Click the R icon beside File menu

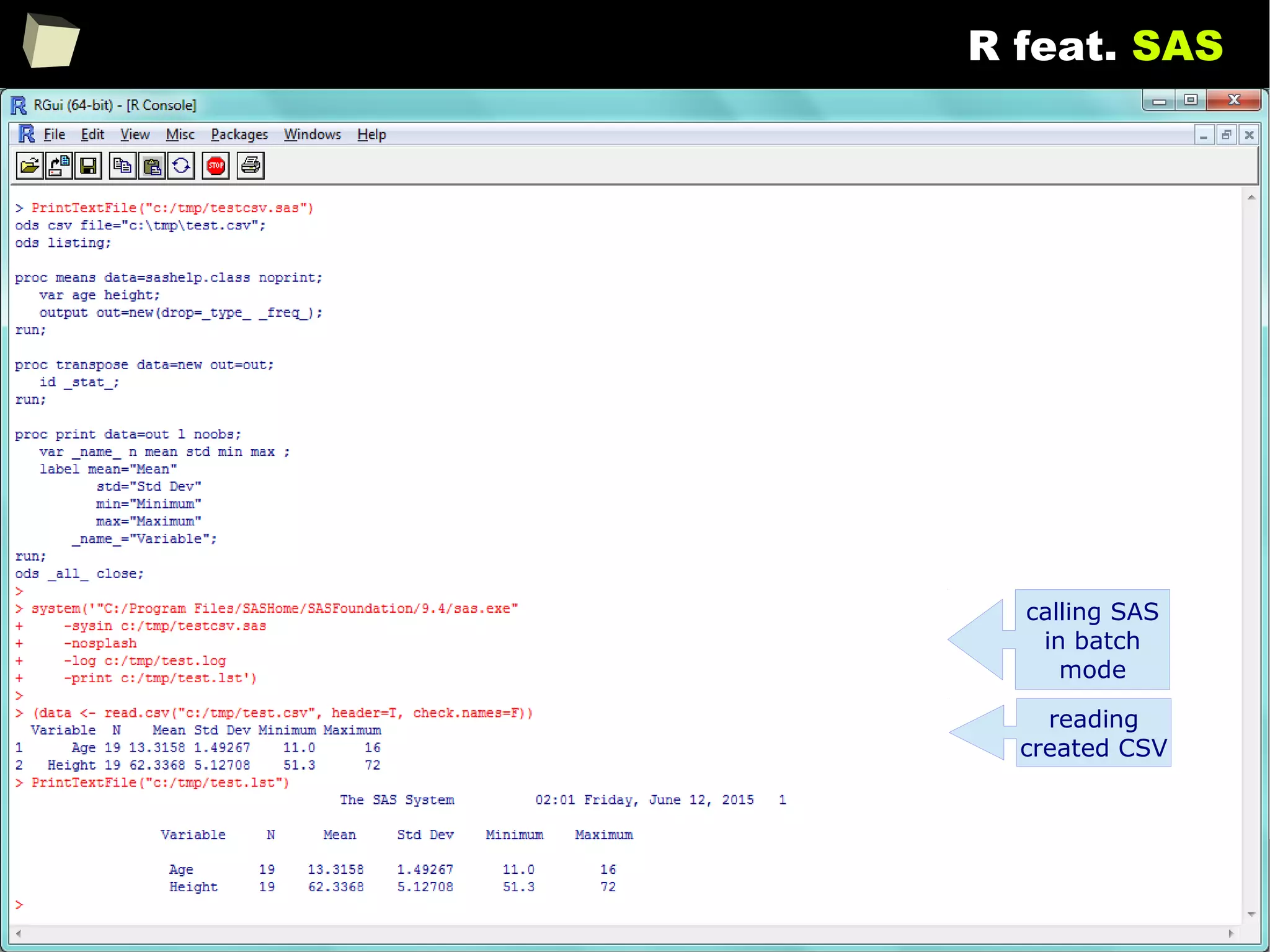[26, 134]
